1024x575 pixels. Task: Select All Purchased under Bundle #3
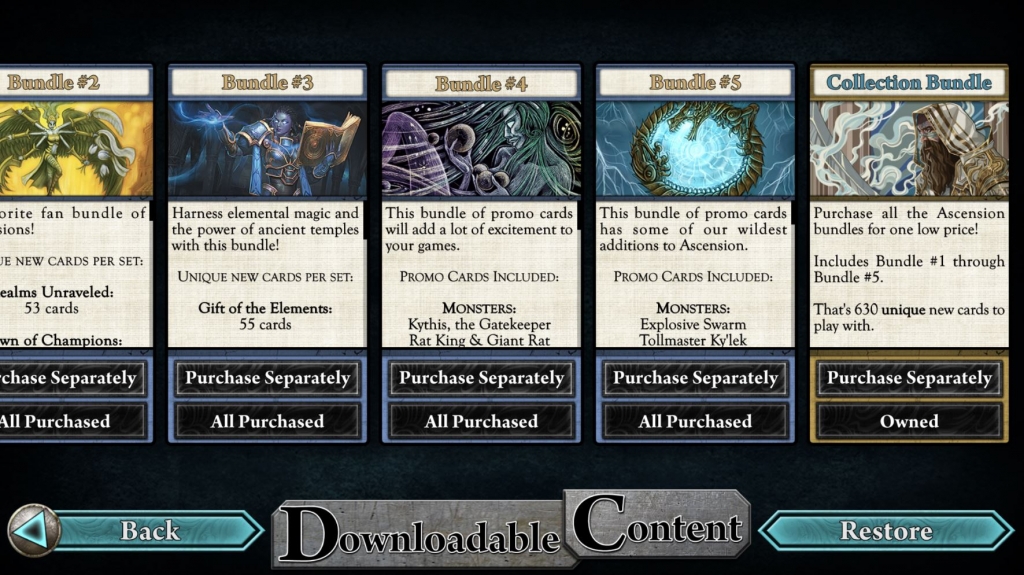[268, 421]
